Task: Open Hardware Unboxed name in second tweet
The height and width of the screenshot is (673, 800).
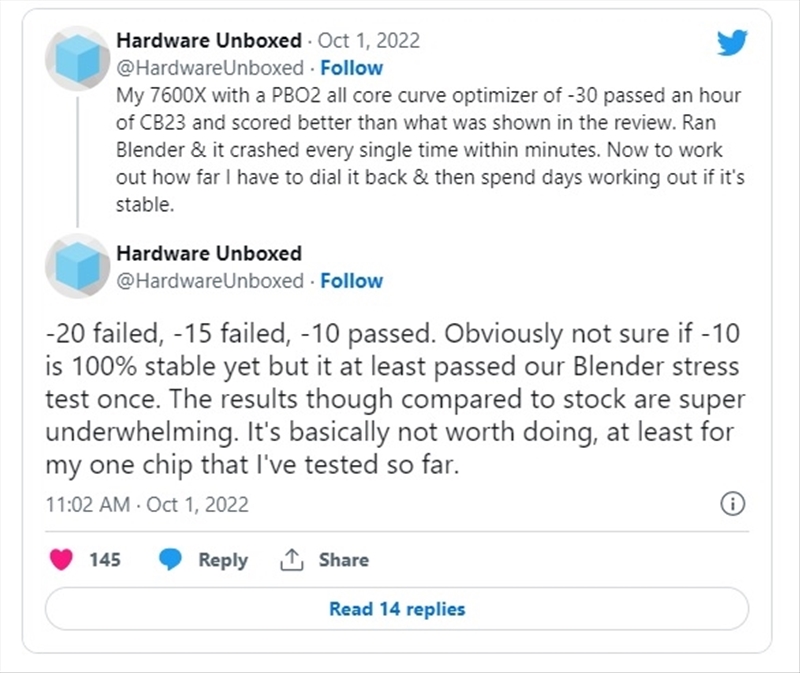Action: point(208,253)
